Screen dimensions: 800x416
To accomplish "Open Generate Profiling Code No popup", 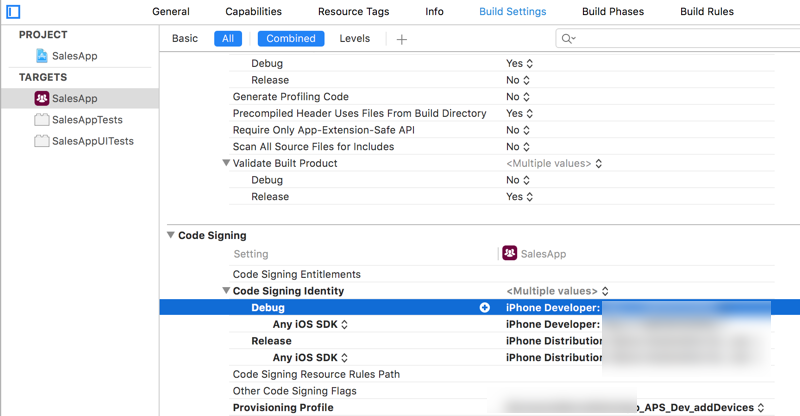I will [519, 97].
